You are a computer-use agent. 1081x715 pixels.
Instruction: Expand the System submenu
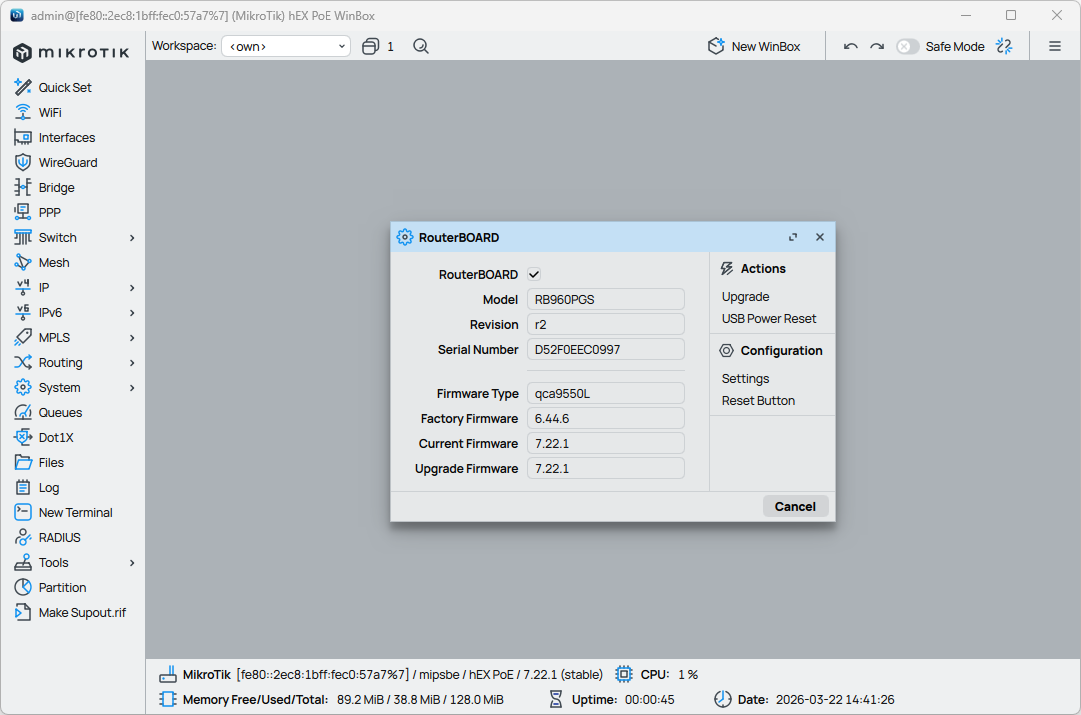coord(132,387)
